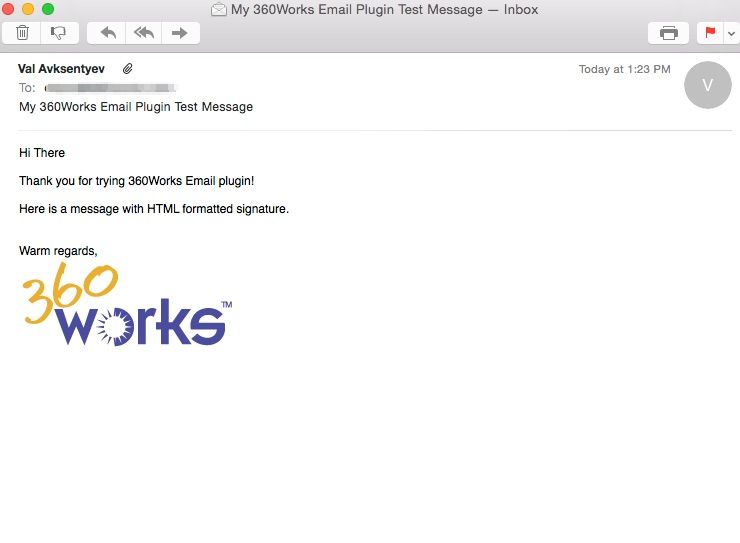This screenshot has width=740, height=543.
Task: Enter full screen with green button
Action: [x=48, y=9]
